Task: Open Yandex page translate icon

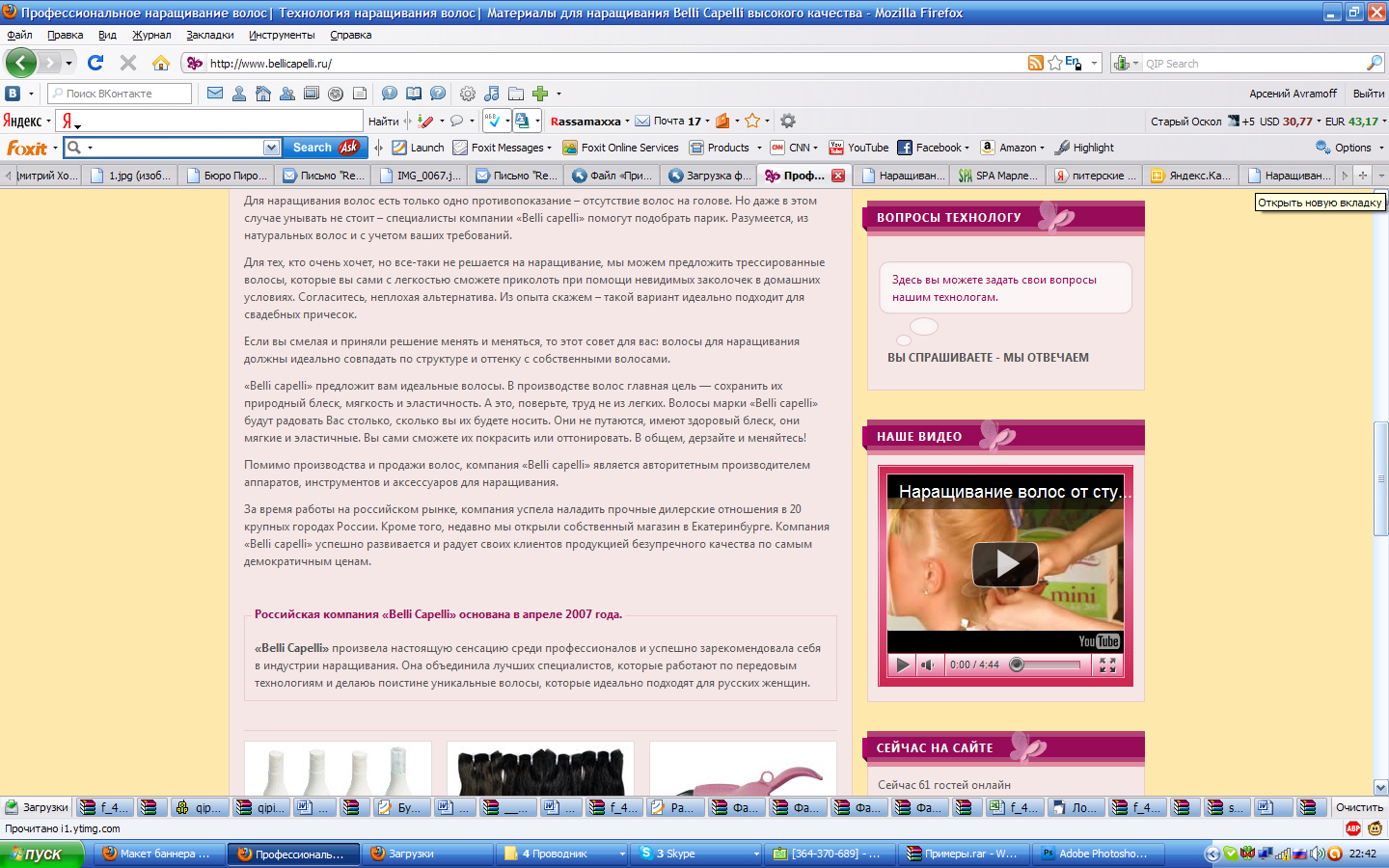Action: coord(522,121)
